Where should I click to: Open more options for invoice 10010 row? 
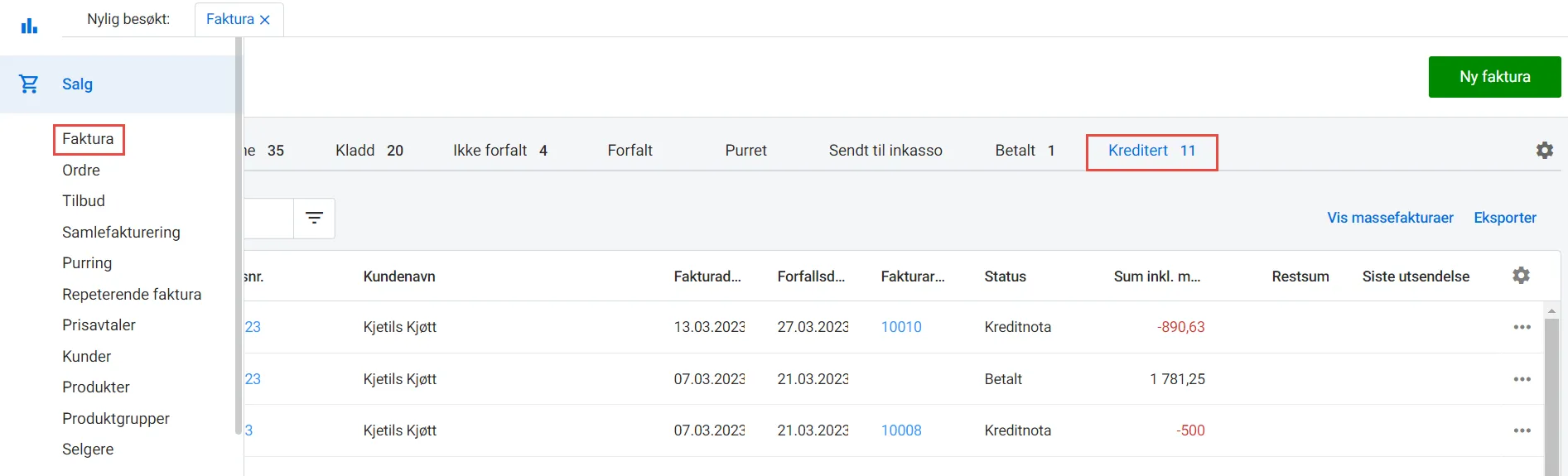(x=1522, y=327)
